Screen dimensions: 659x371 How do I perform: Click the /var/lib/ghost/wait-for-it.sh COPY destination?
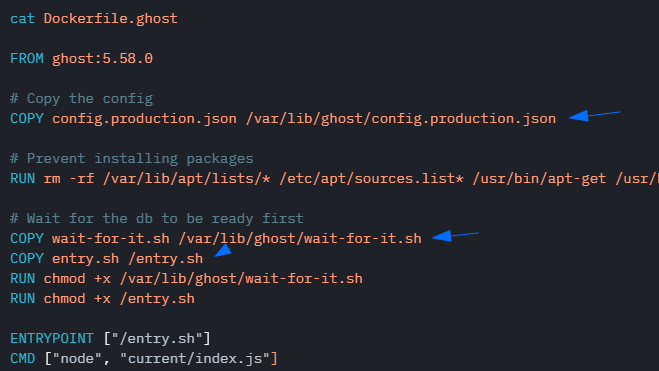pyautogui.click(x=300, y=239)
